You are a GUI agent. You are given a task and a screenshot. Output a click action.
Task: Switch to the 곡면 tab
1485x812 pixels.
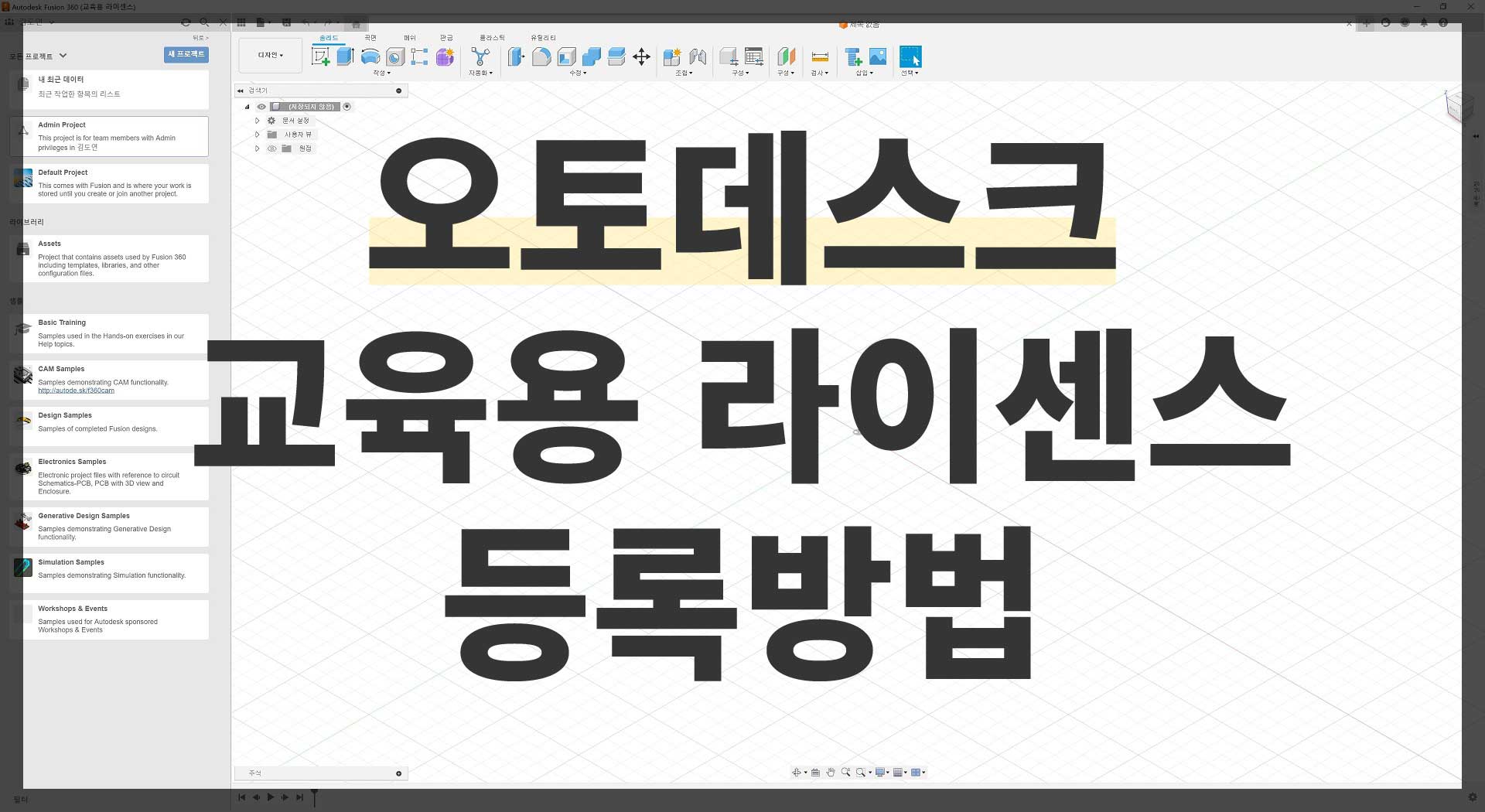(x=370, y=38)
